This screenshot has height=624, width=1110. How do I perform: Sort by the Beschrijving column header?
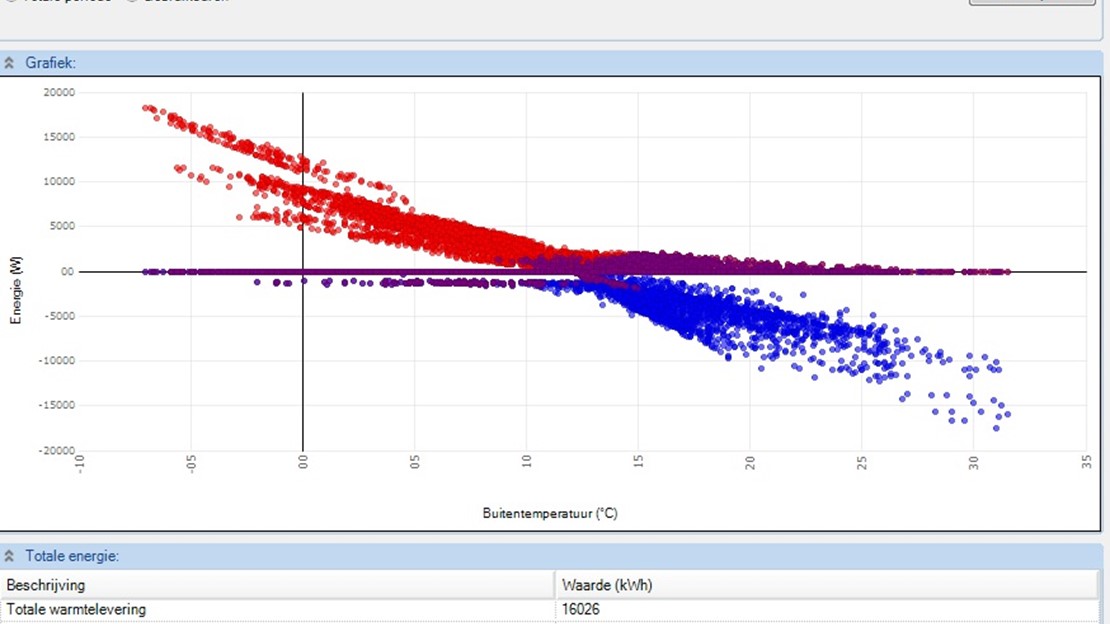46,585
